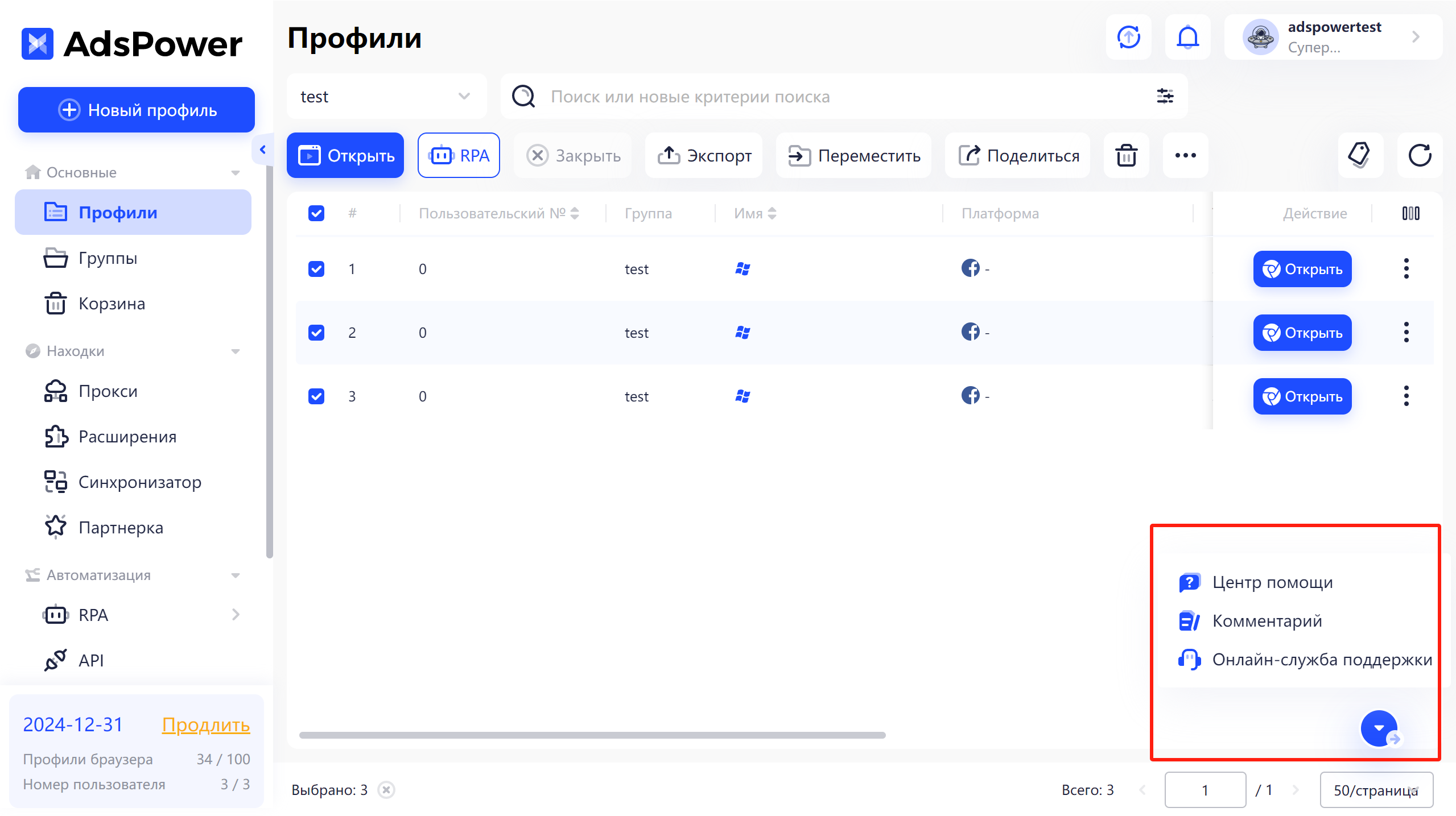Click the horizontal table scrollbar
This screenshot has height=816, width=1456.
pyautogui.click(x=592, y=735)
